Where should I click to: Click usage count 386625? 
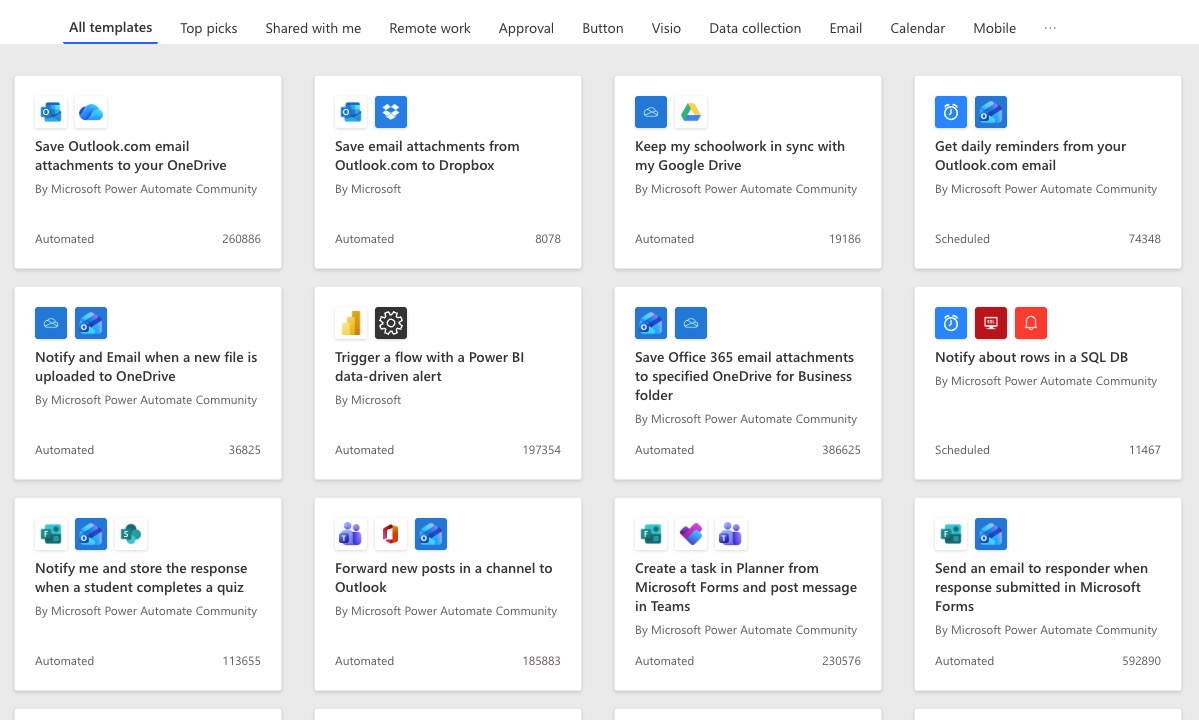tap(841, 449)
